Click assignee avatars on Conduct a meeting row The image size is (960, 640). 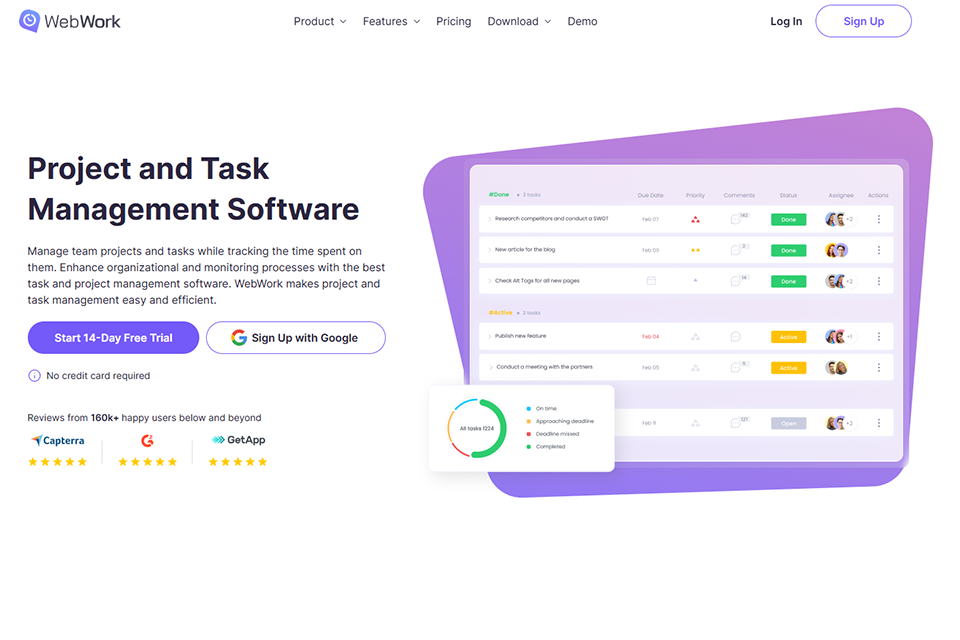pos(836,367)
